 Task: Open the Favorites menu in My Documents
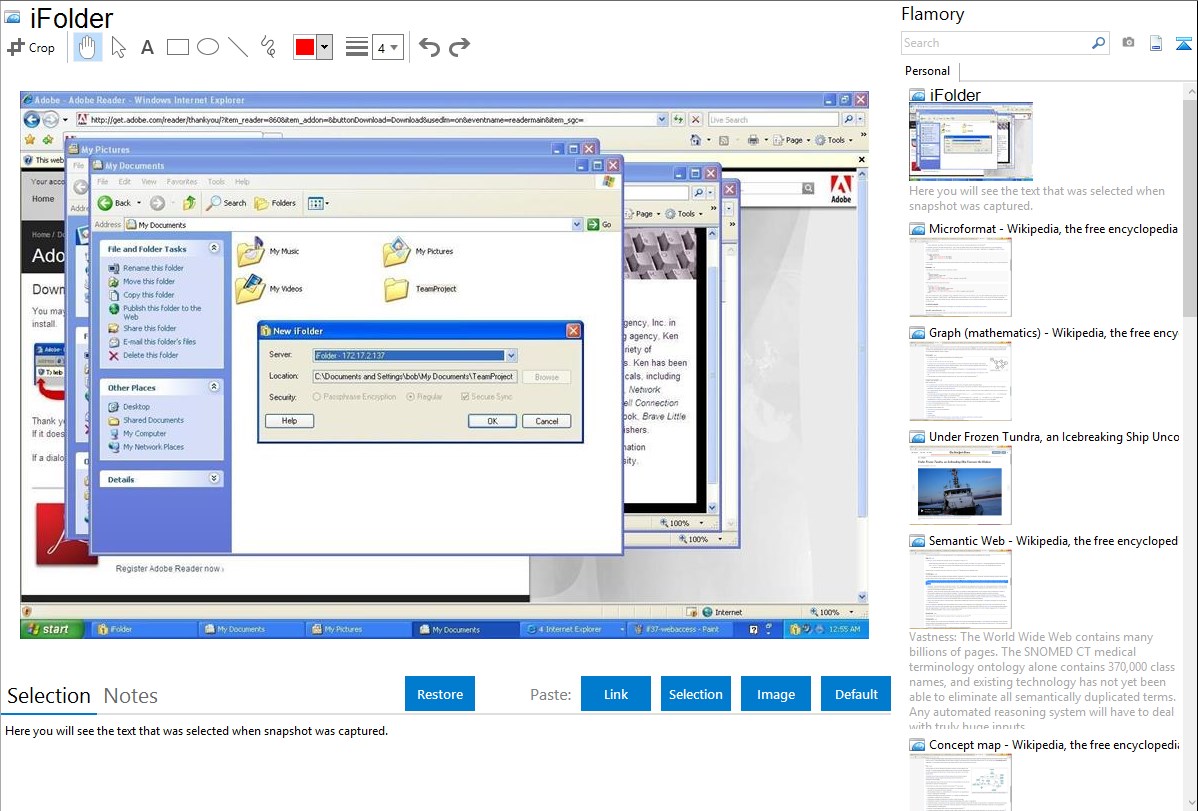[x=182, y=182]
